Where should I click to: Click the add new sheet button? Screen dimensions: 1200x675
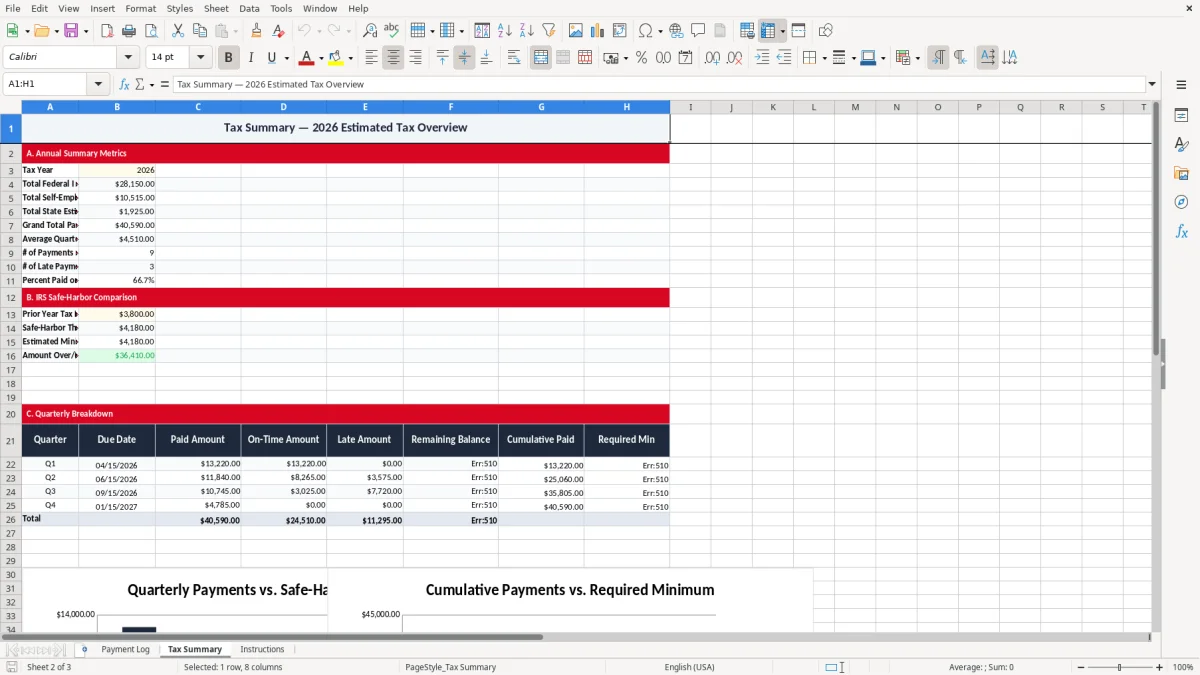coord(84,649)
